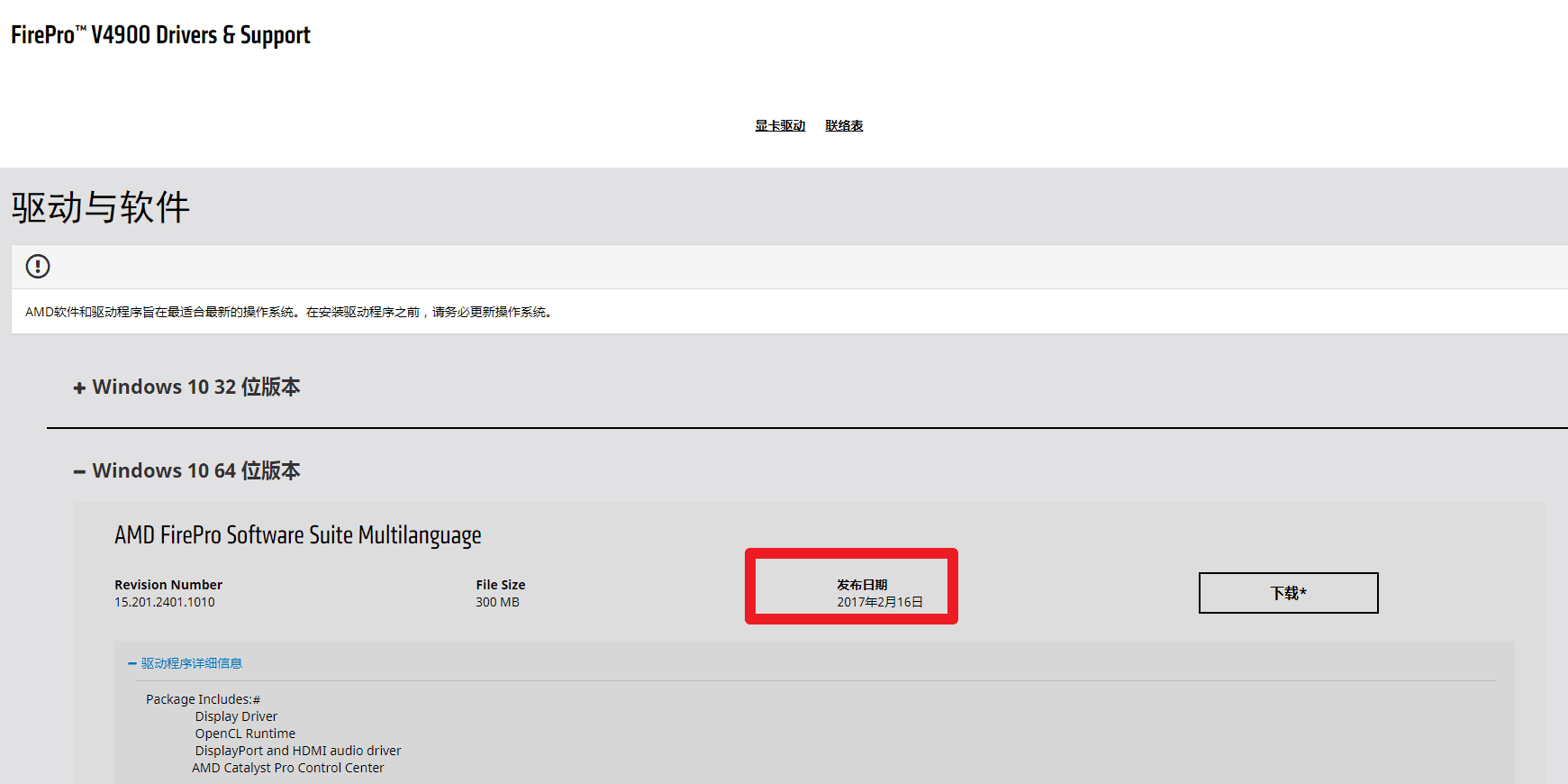
Task: Select revision number 15.201.2401.1010
Action: (x=165, y=602)
